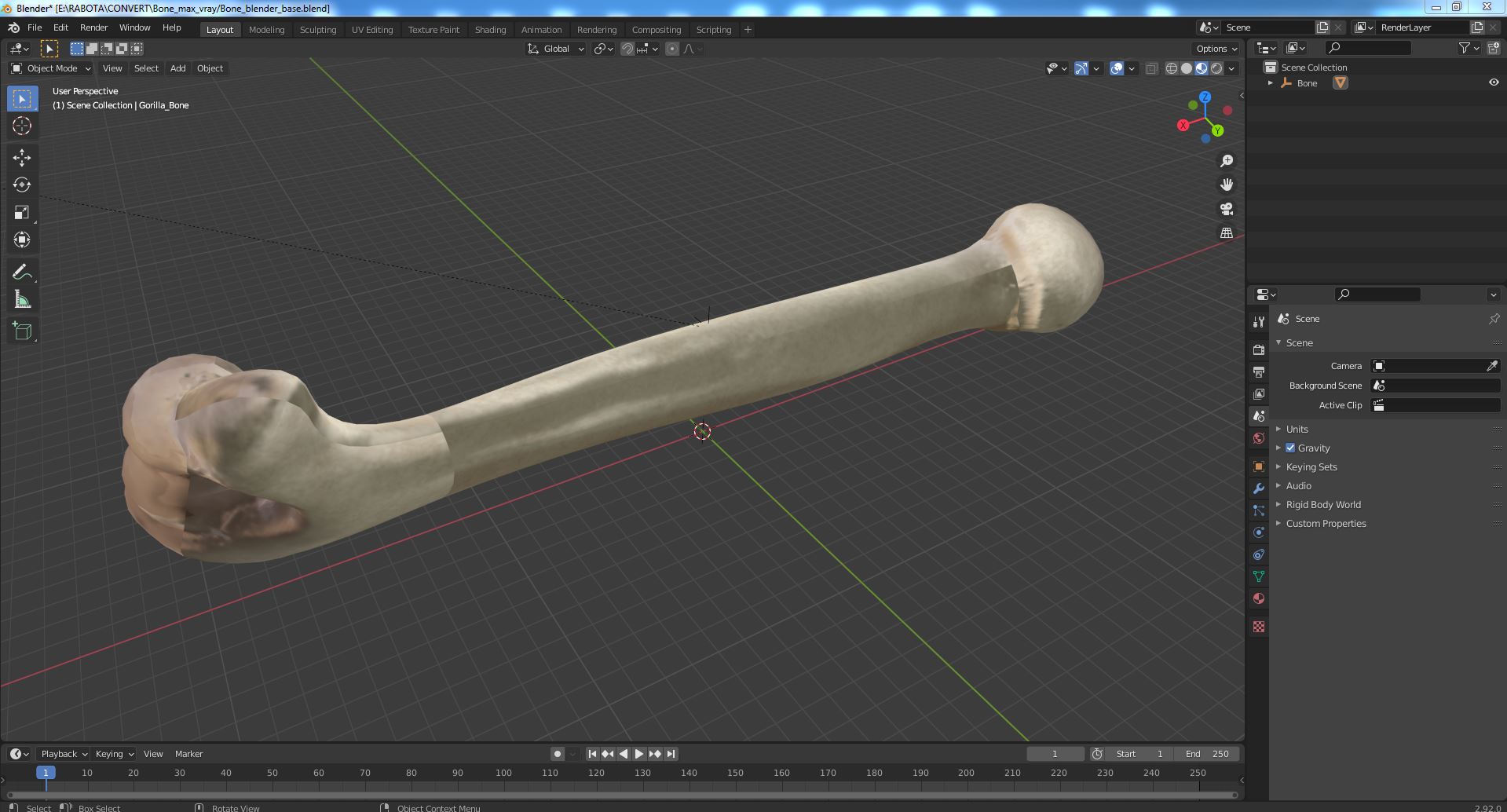Open the Particles properties tab
Image resolution: width=1507 pixels, height=812 pixels.
click(x=1259, y=510)
